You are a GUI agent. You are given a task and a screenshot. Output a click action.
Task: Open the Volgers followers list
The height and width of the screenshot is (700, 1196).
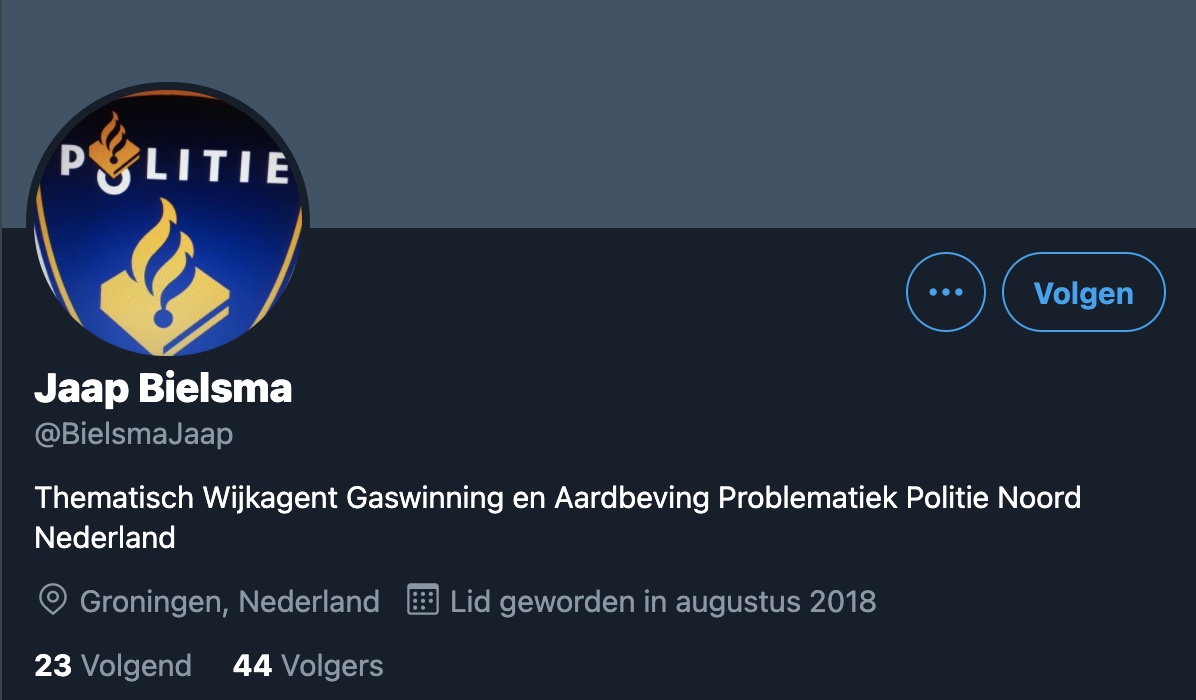[308, 666]
